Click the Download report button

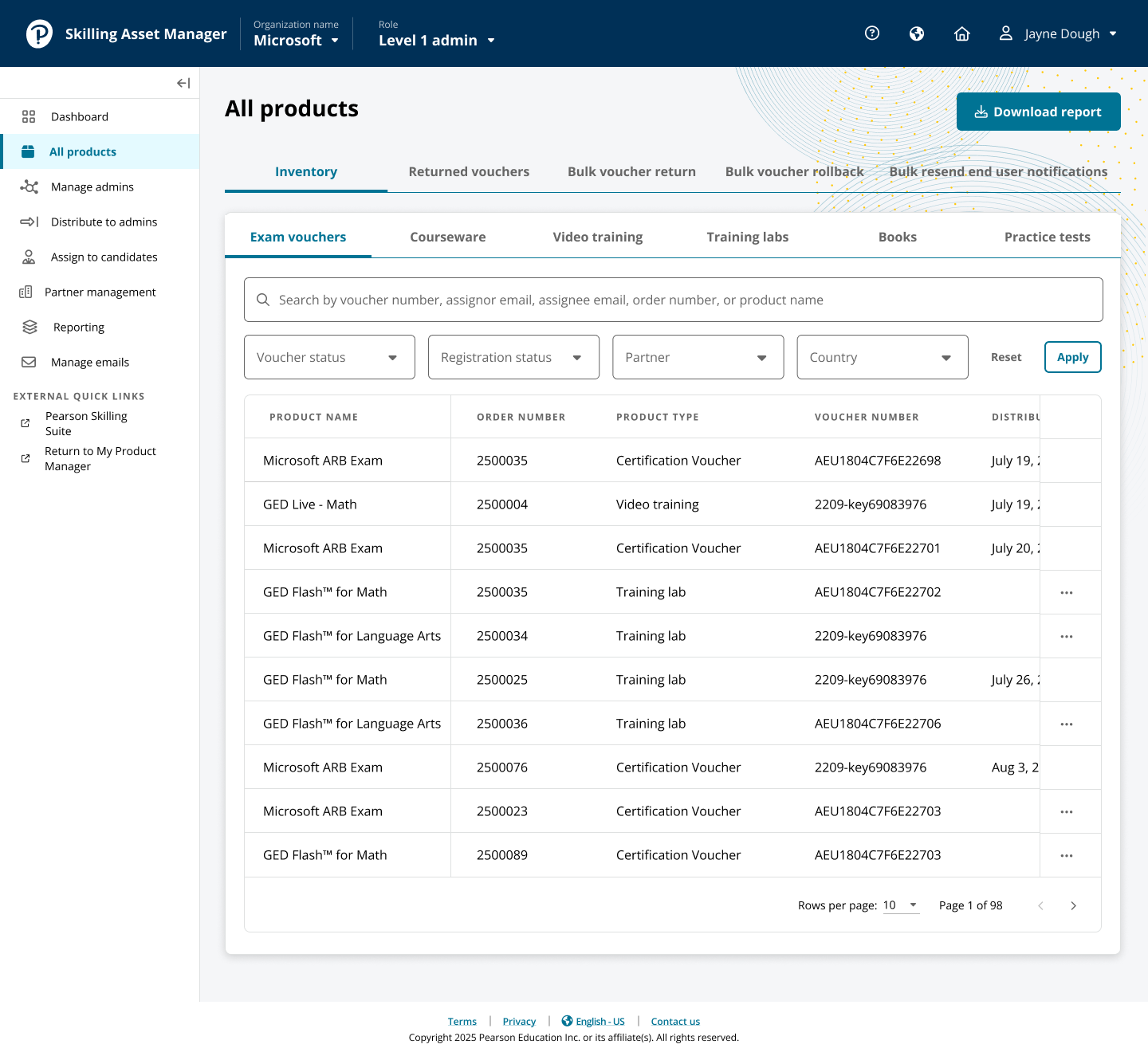click(1039, 112)
